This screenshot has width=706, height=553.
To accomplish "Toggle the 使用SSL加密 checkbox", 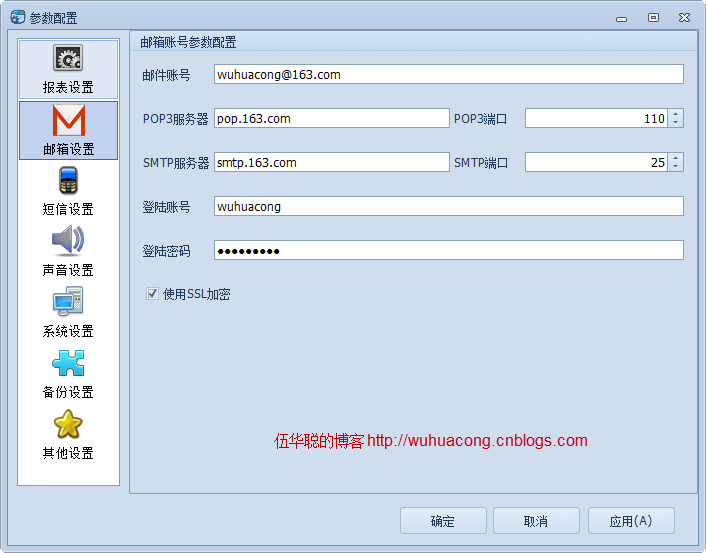I will 152,294.
